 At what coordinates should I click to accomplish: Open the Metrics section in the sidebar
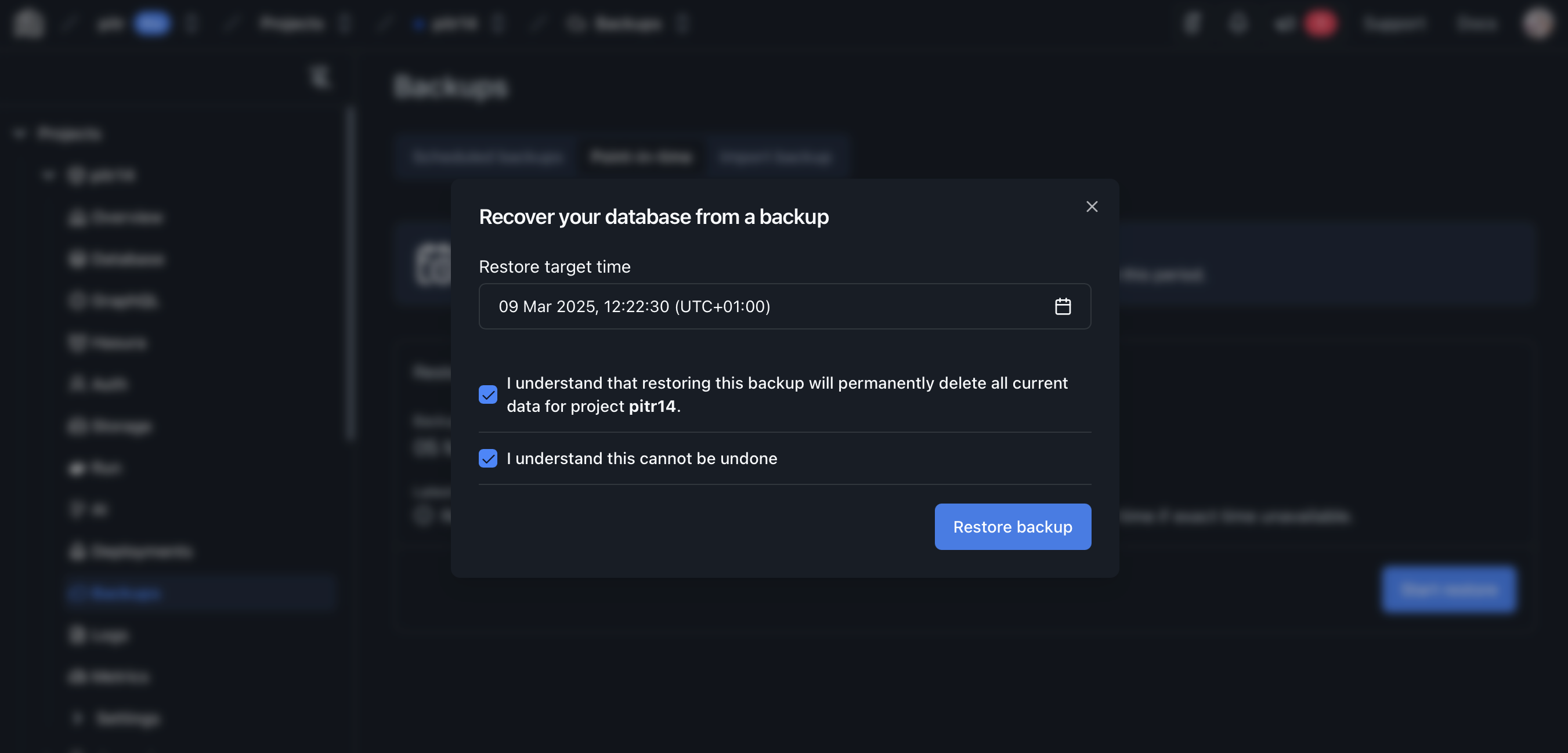(x=120, y=676)
